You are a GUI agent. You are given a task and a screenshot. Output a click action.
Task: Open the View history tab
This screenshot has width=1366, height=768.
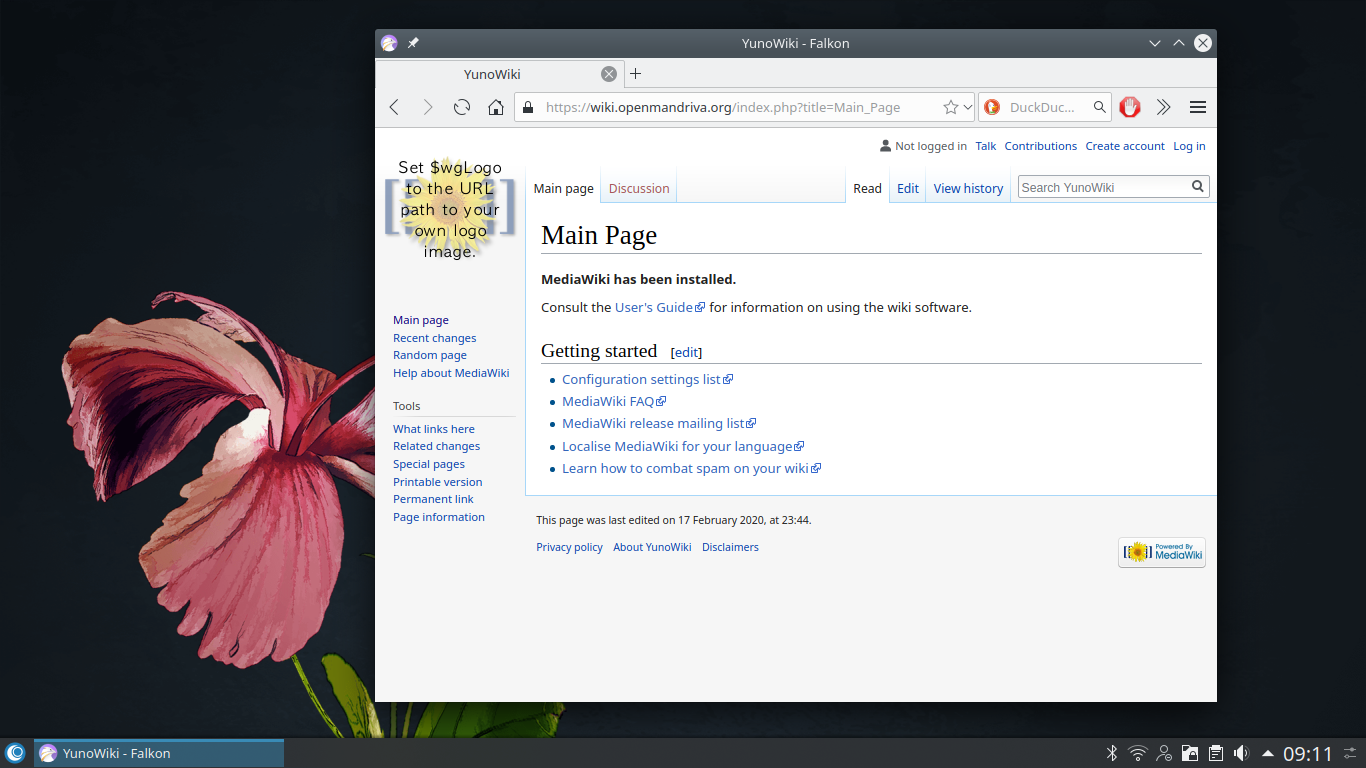click(x=968, y=188)
